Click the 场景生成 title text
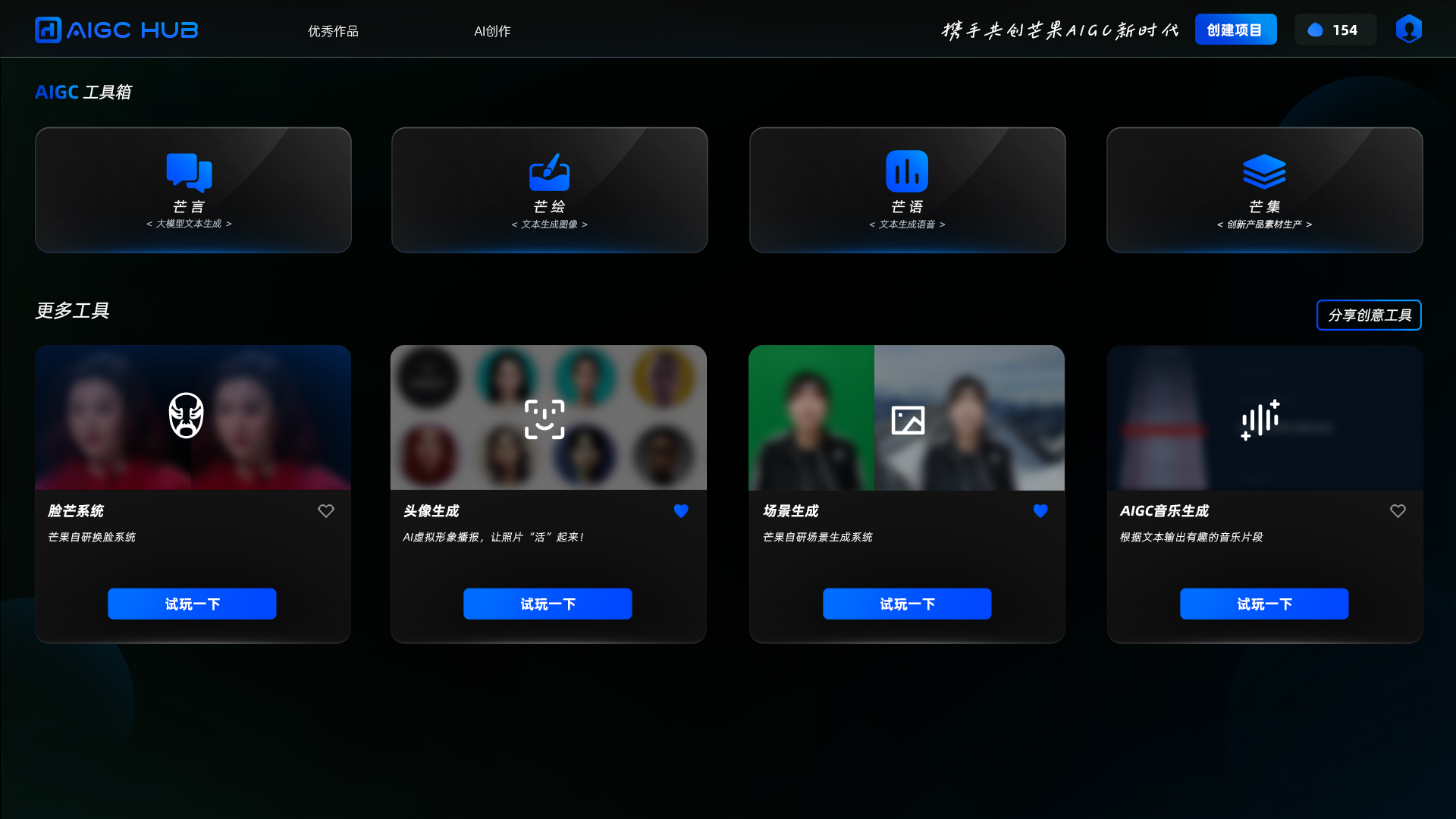Viewport: 1456px width, 819px height. [x=790, y=511]
